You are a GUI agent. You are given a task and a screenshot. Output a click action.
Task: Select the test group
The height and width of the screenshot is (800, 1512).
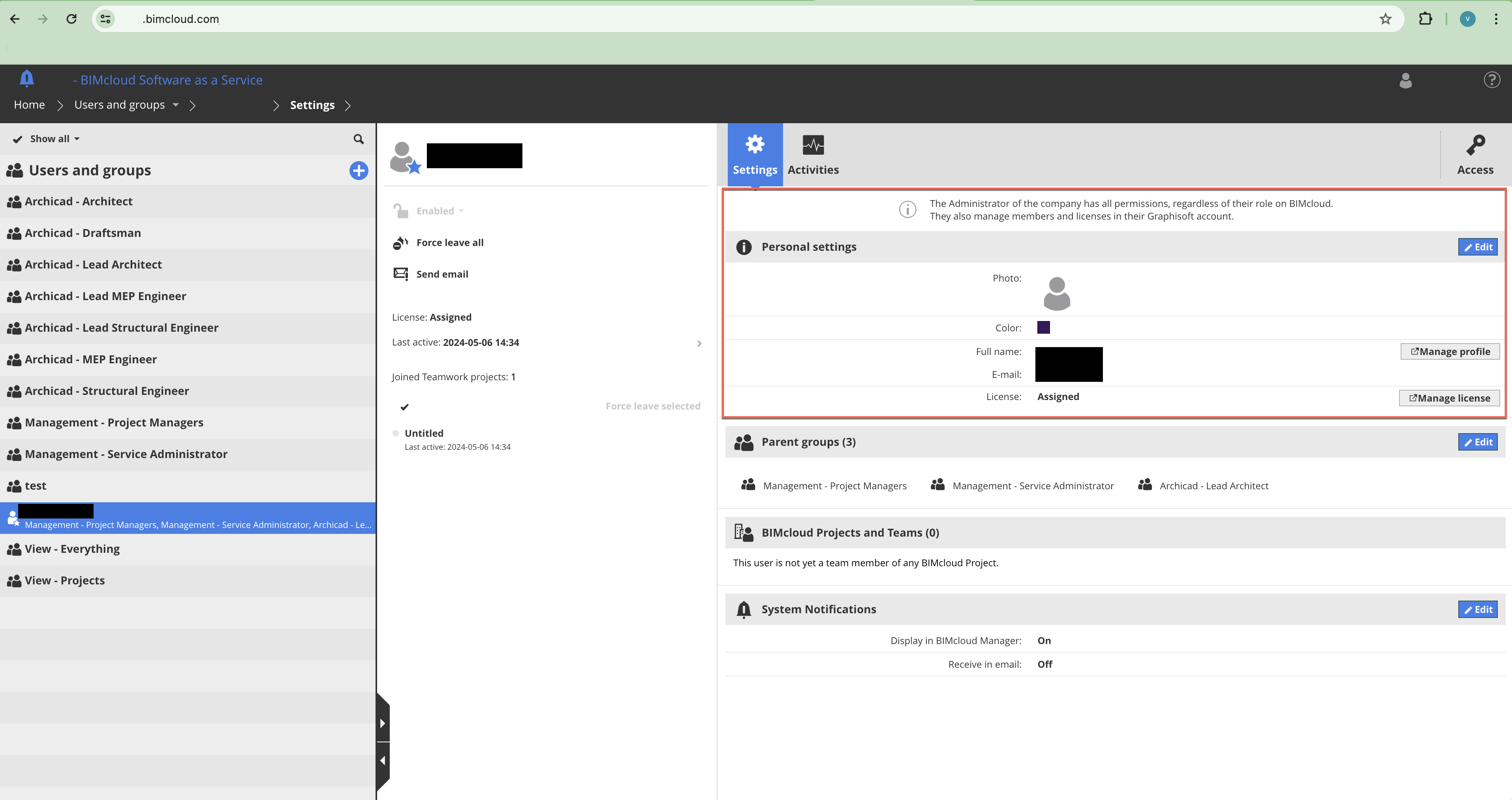(188, 486)
